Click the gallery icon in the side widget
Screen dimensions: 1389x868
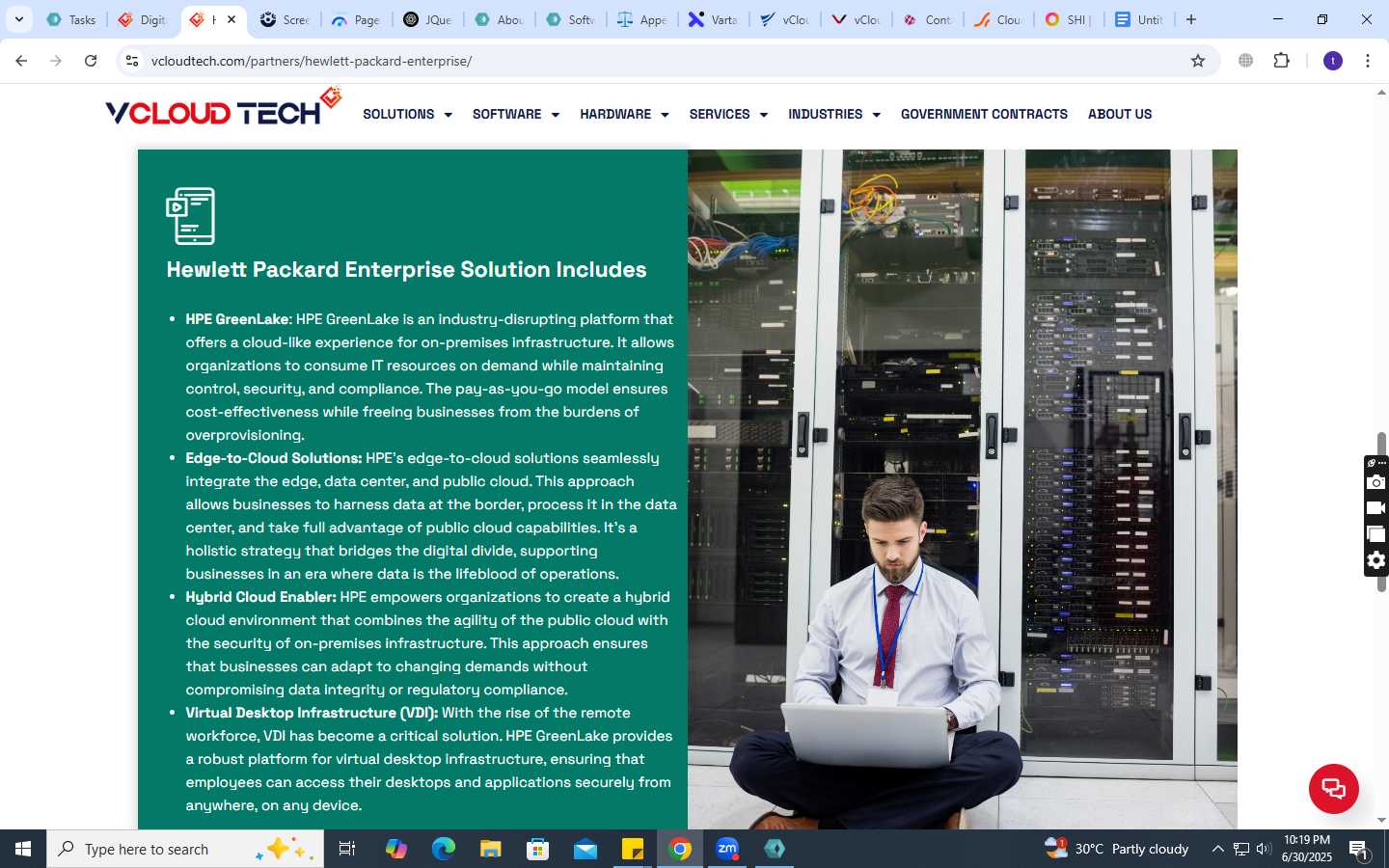tap(1376, 534)
